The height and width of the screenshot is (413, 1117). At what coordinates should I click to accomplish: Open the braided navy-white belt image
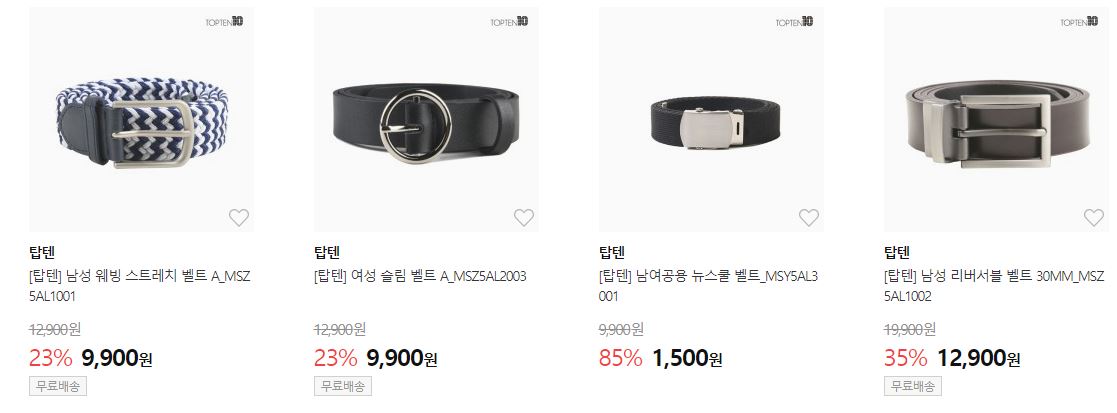point(142,120)
